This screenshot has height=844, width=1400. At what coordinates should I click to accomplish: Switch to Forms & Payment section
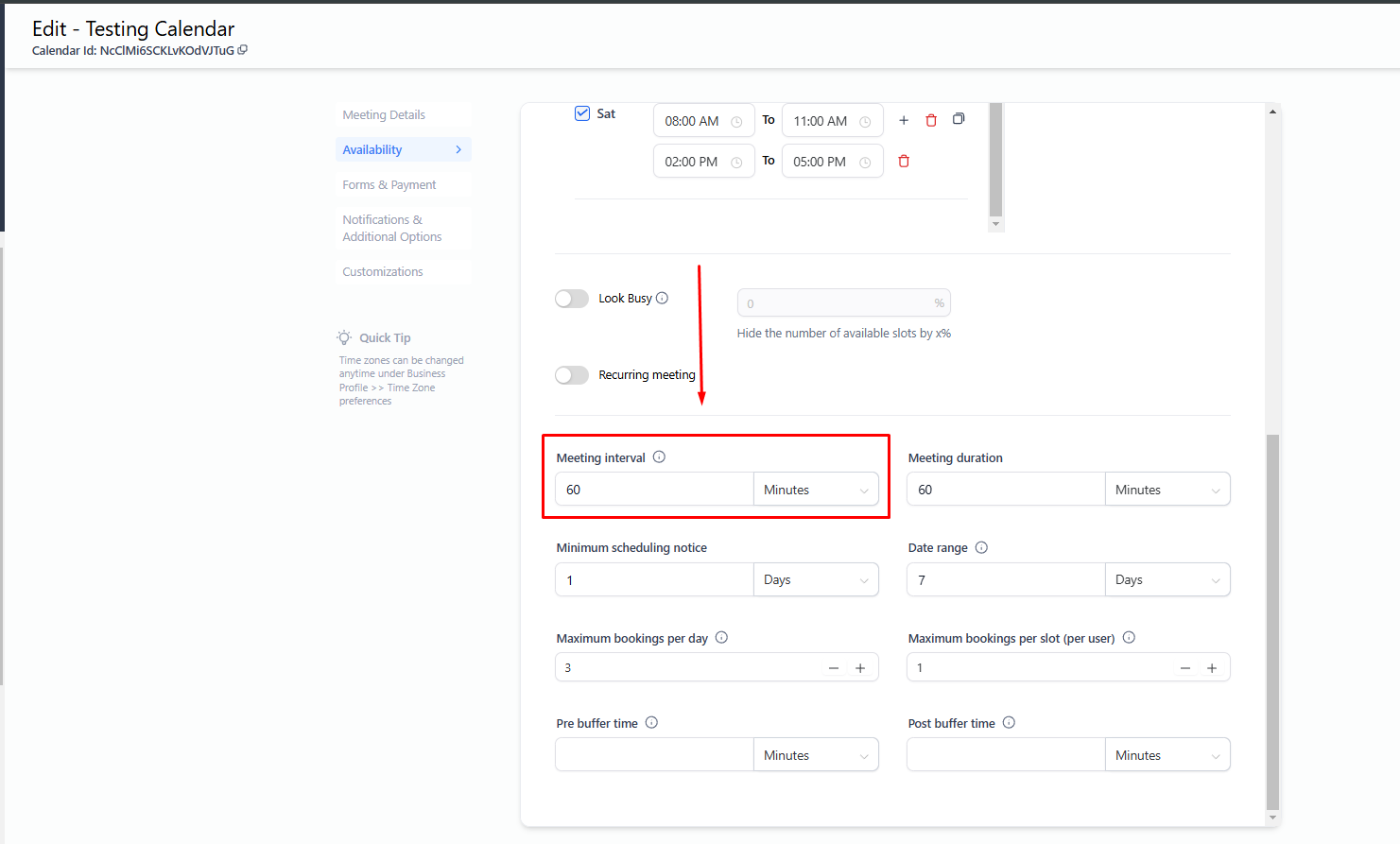(389, 185)
